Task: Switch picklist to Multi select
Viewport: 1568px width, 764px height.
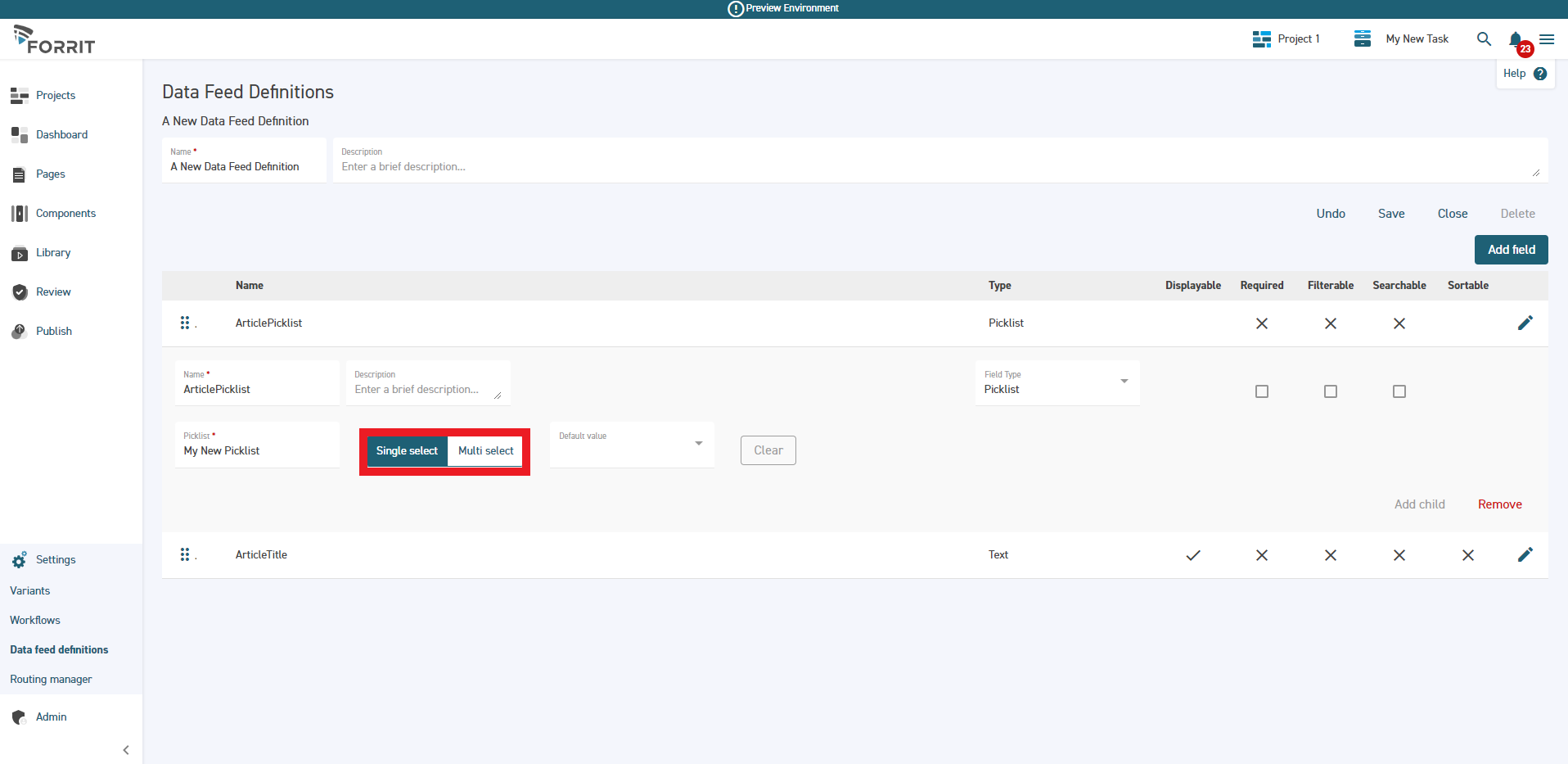Action: 485,450
